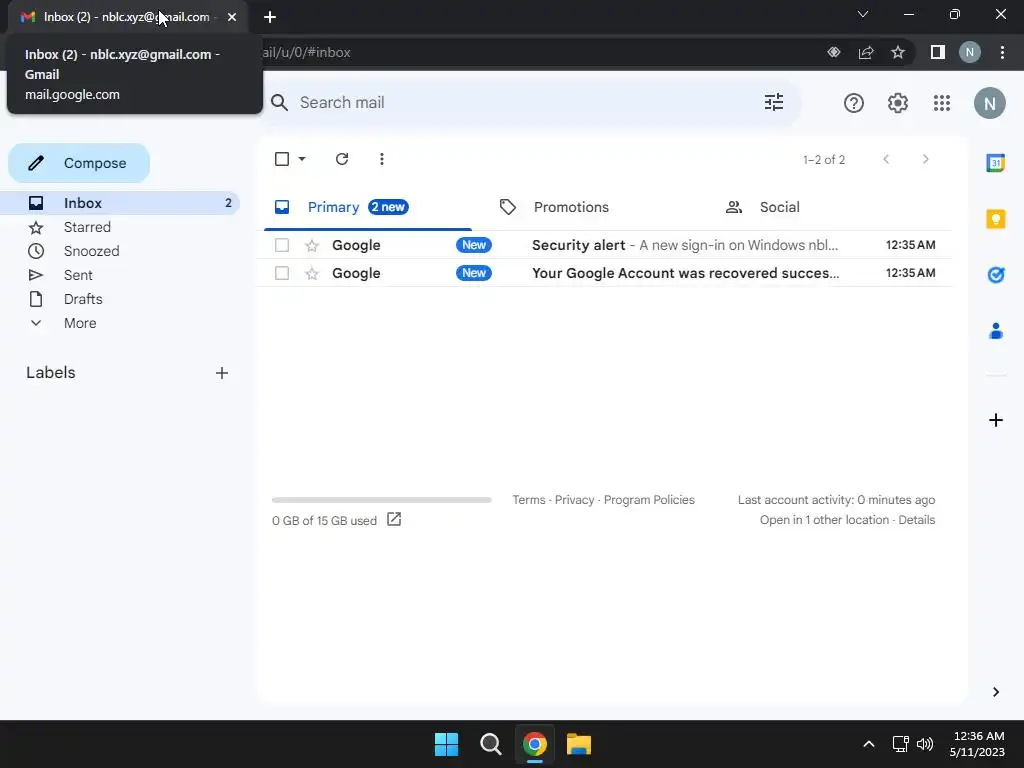Open the Google Tasks side panel
This screenshot has width=1024, height=768.
pyautogui.click(x=995, y=275)
